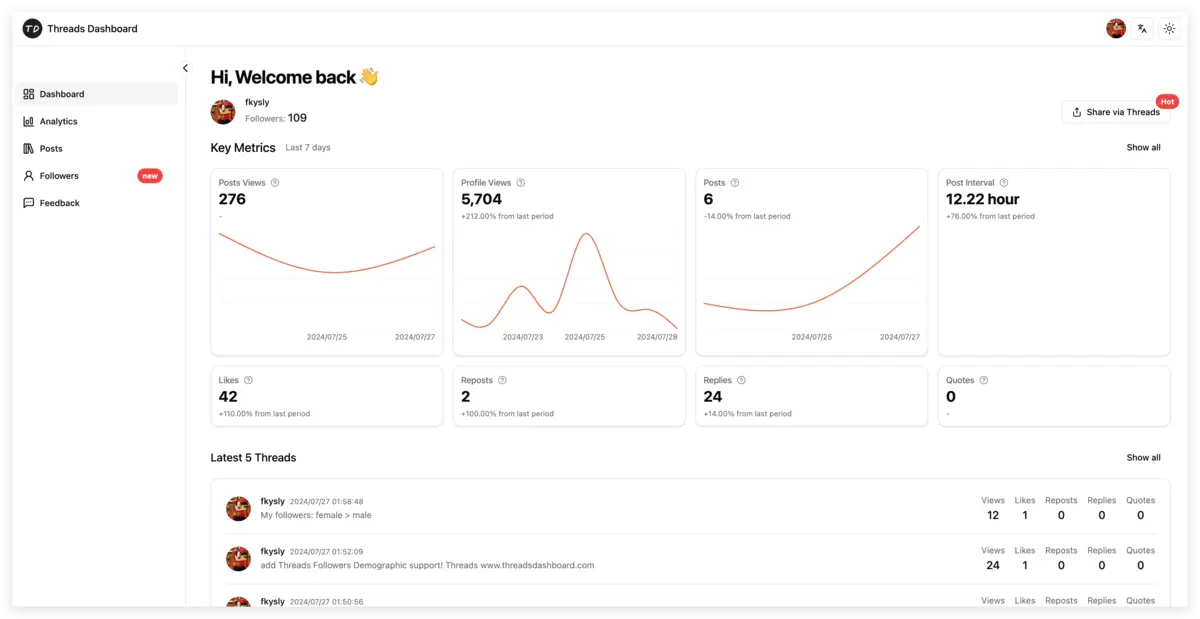Click the help icon beside Likes
This screenshot has height=619, width=1200.
(248, 380)
